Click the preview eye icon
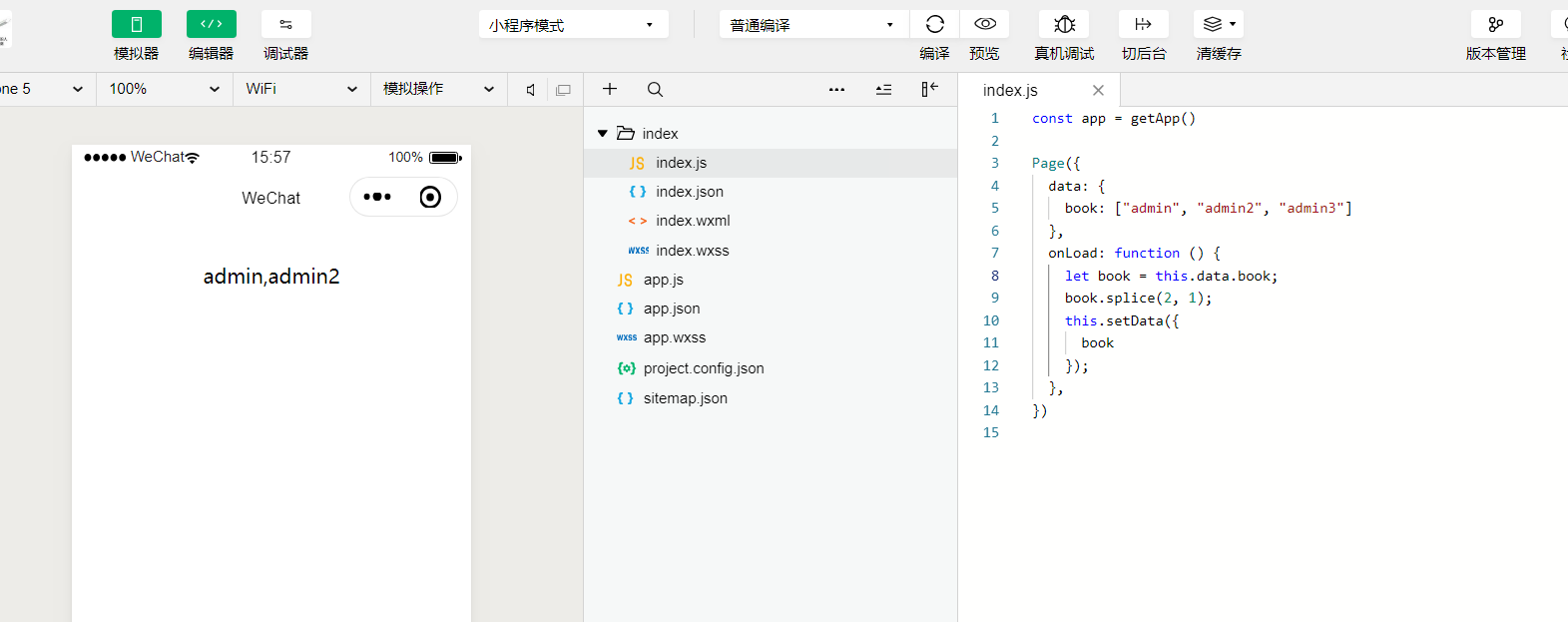This screenshot has width=1568, height=622. [x=984, y=24]
